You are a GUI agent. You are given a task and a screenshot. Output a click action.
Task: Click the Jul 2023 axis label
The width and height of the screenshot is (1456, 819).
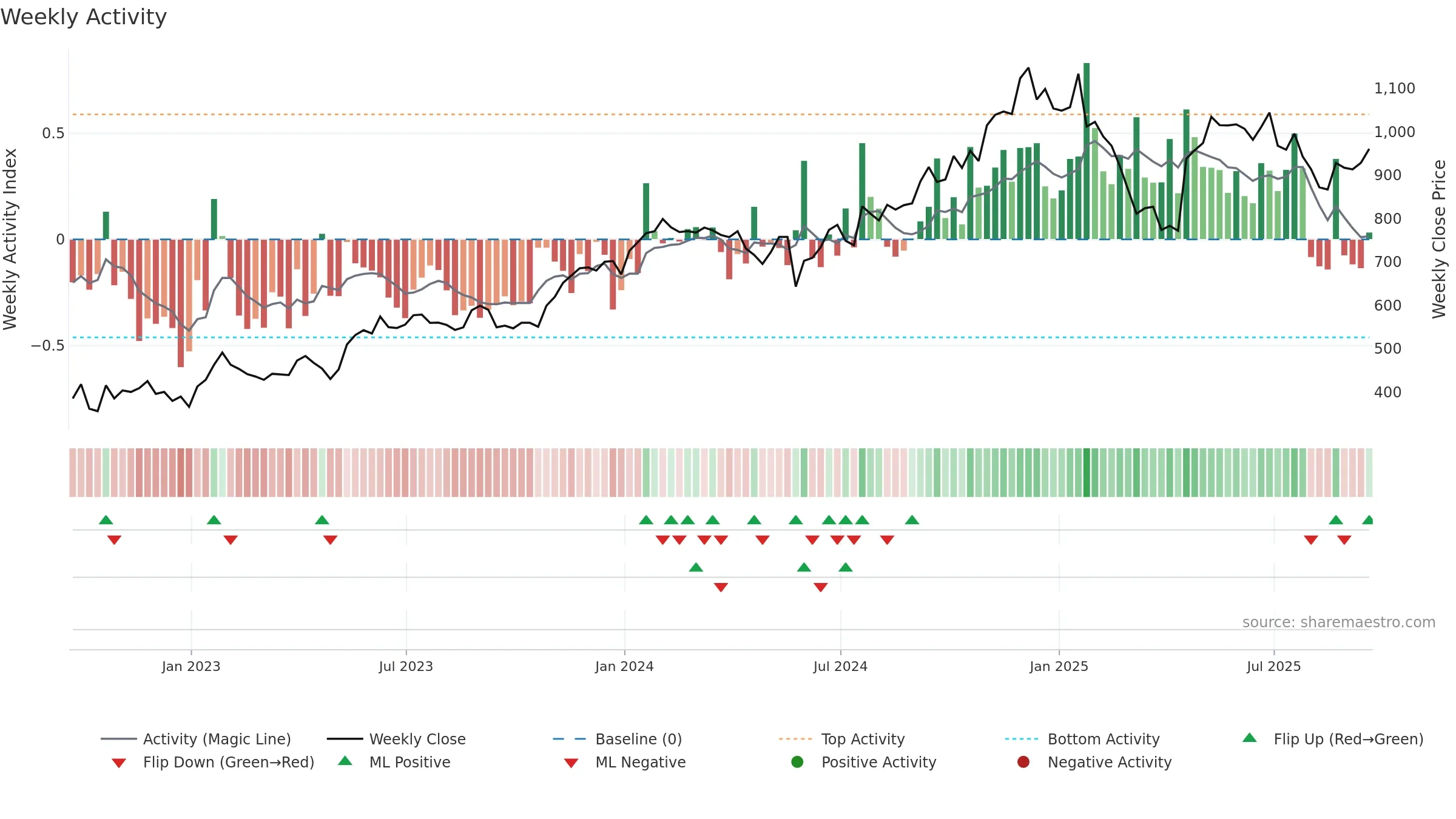point(406,666)
